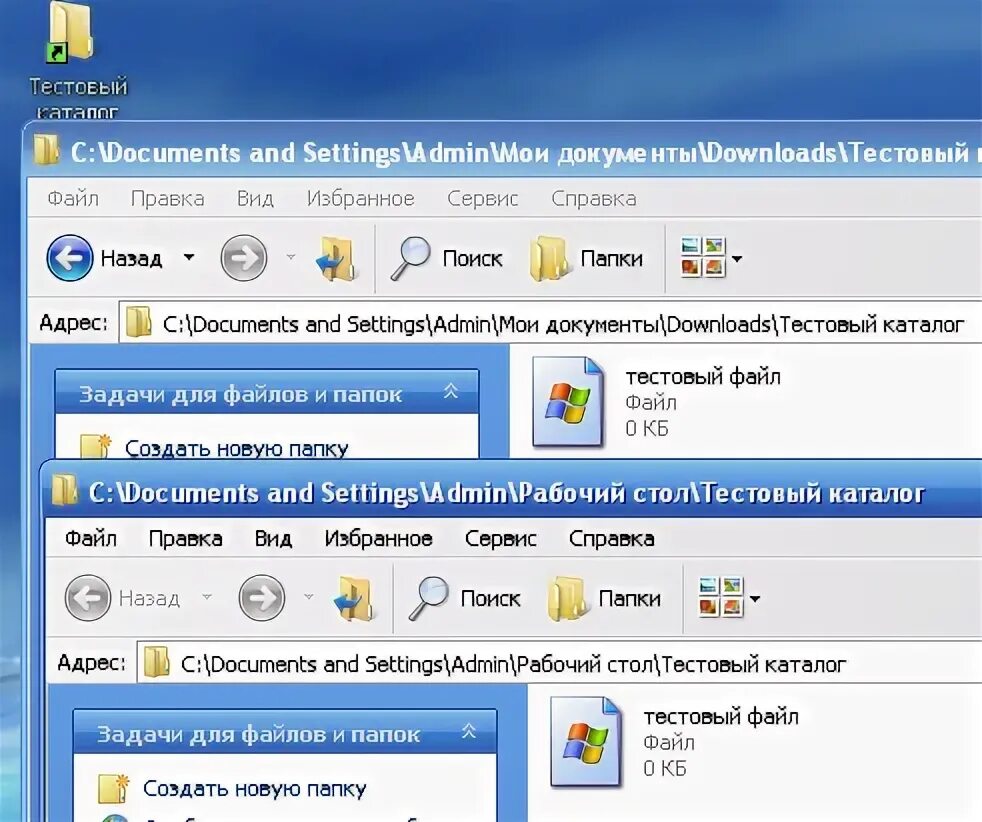The height and width of the screenshot is (822, 982).
Task: Open Избранное menu in Downloads window
Action: coord(361,198)
